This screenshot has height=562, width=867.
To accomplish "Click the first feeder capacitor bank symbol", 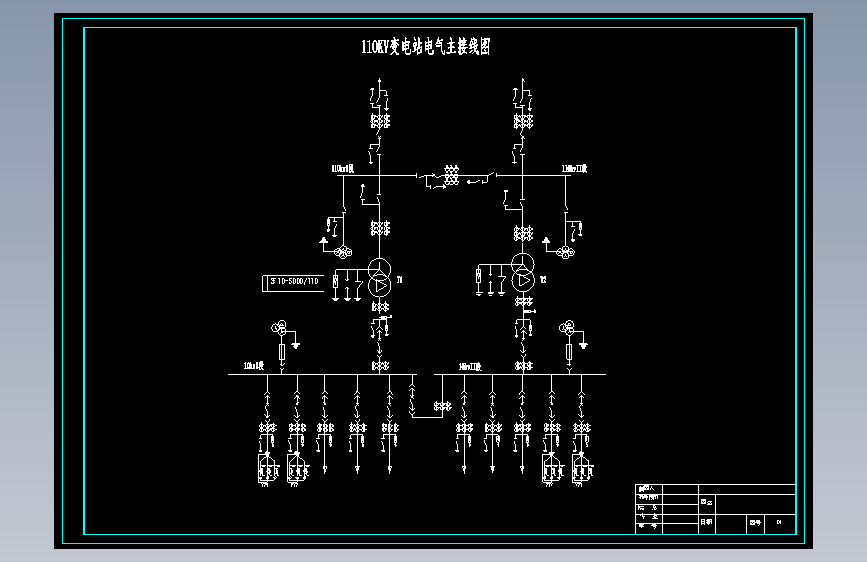I will (268, 469).
